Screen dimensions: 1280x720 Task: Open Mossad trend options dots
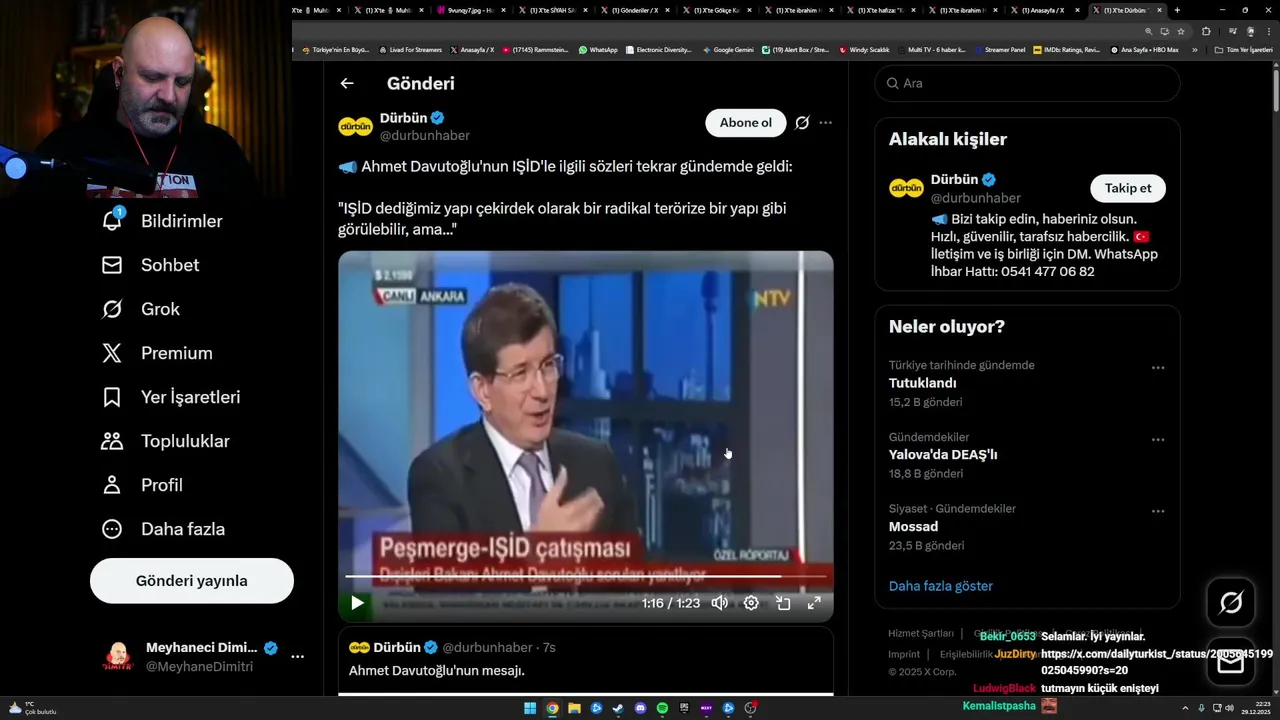1158,511
